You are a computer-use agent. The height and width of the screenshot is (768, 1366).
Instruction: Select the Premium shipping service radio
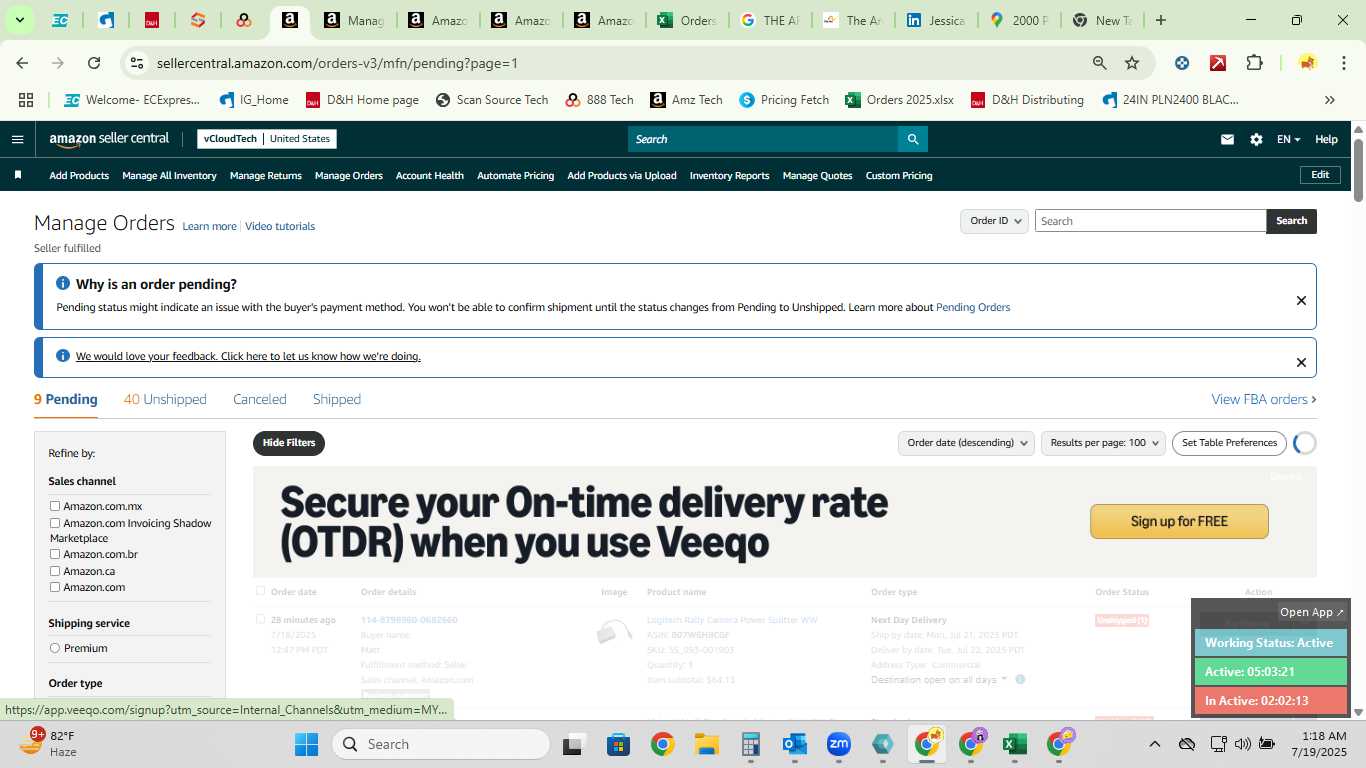(x=55, y=648)
